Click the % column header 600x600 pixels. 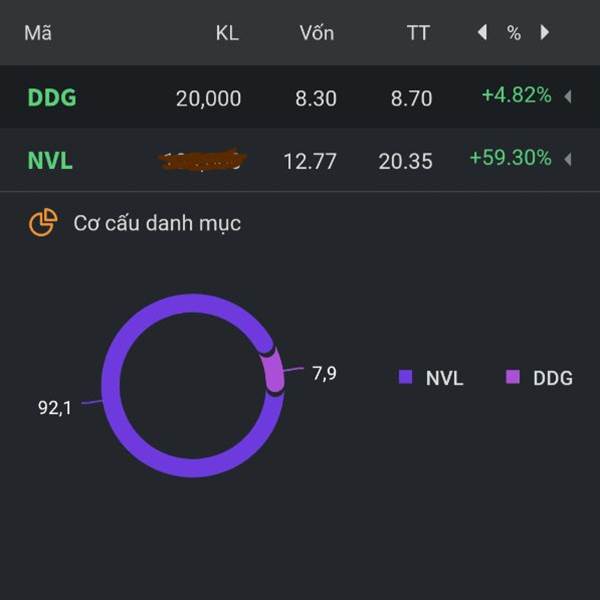(514, 33)
